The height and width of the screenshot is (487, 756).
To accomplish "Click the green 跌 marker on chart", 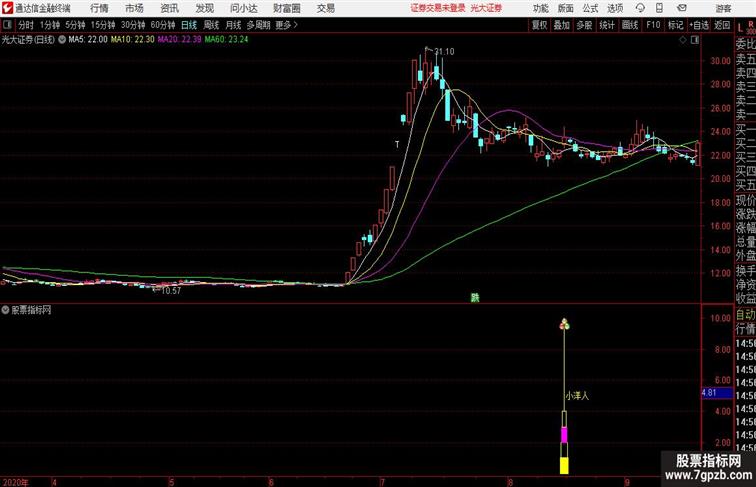I will [475, 298].
